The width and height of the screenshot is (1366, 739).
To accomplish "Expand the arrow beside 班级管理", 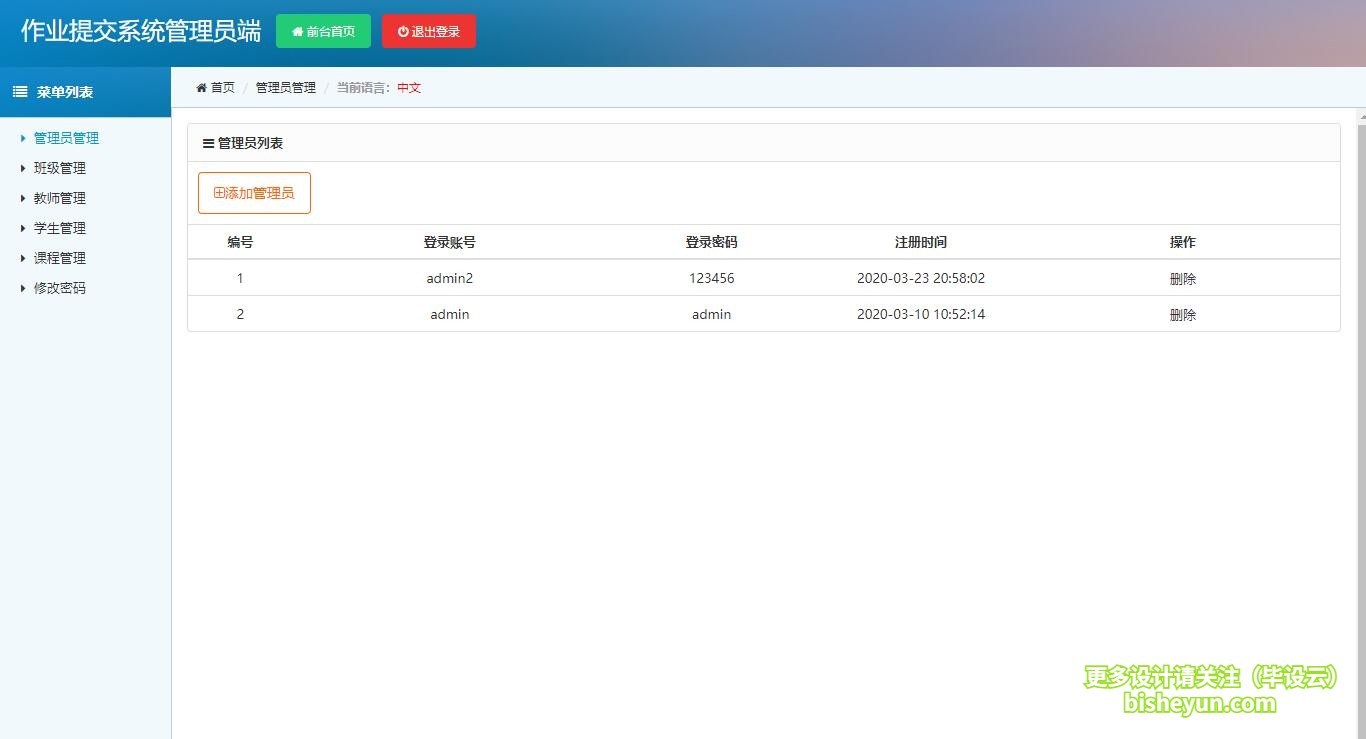I will click(x=23, y=168).
